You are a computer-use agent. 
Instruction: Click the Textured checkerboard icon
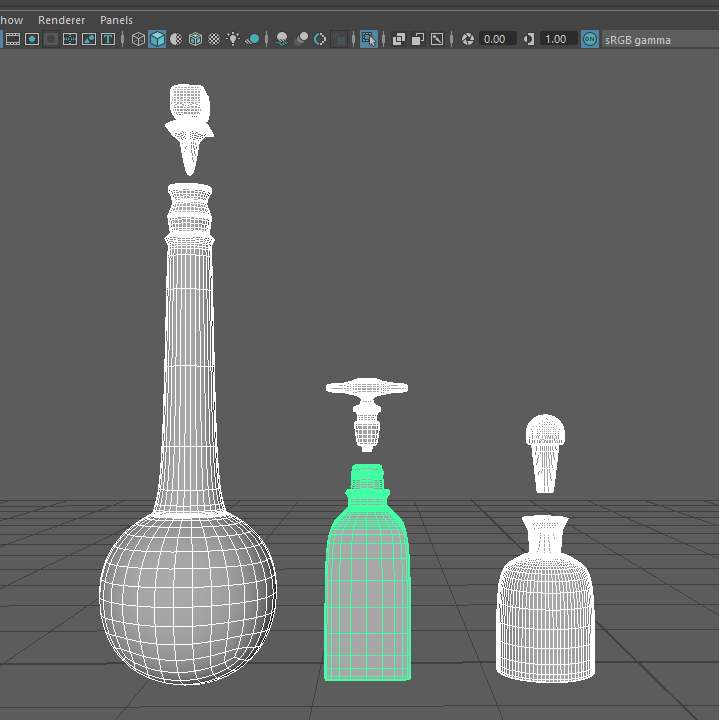click(214, 39)
